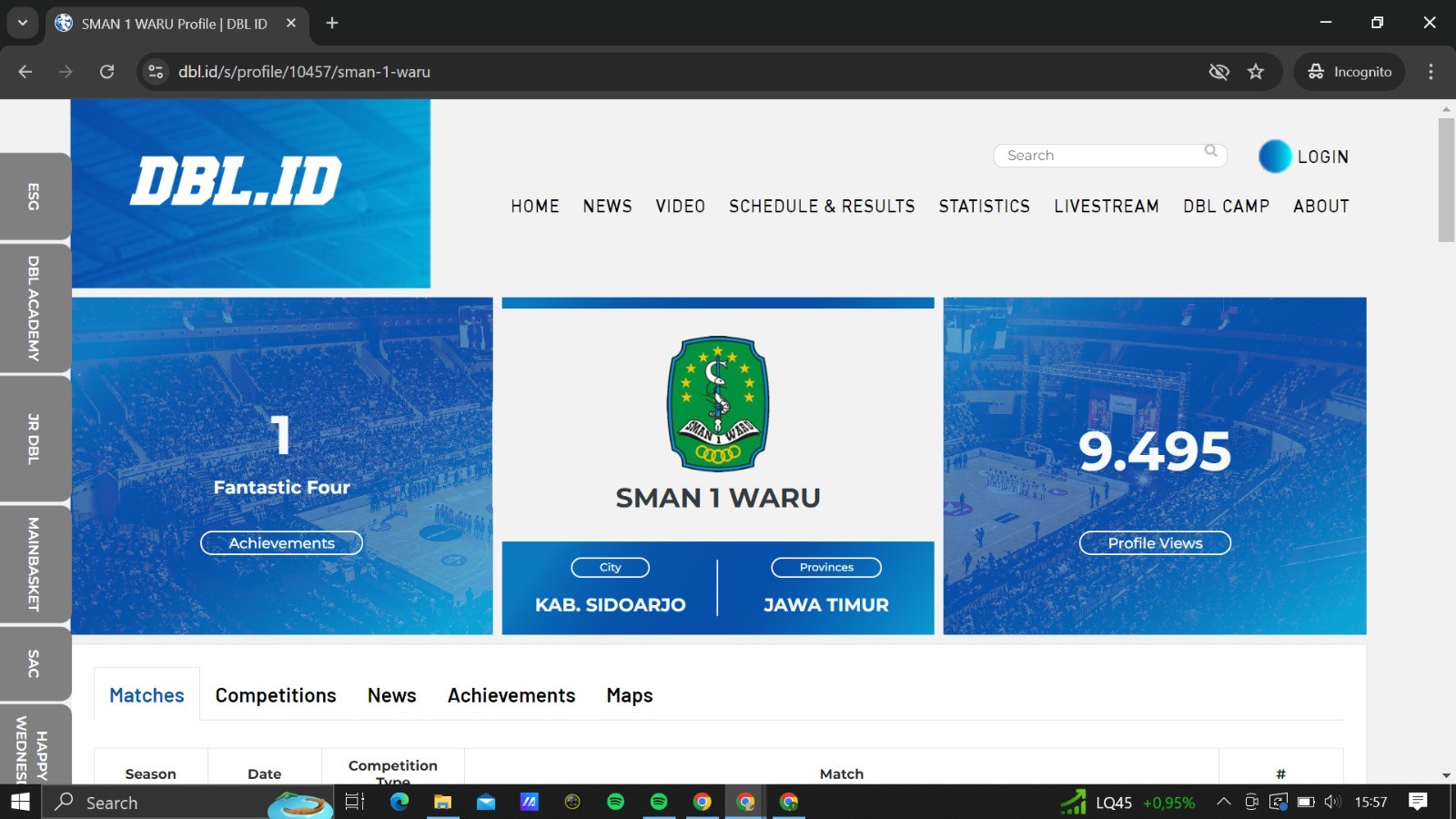The height and width of the screenshot is (819, 1456).
Task: Click the search magnifier icon
Action: point(1210,151)
